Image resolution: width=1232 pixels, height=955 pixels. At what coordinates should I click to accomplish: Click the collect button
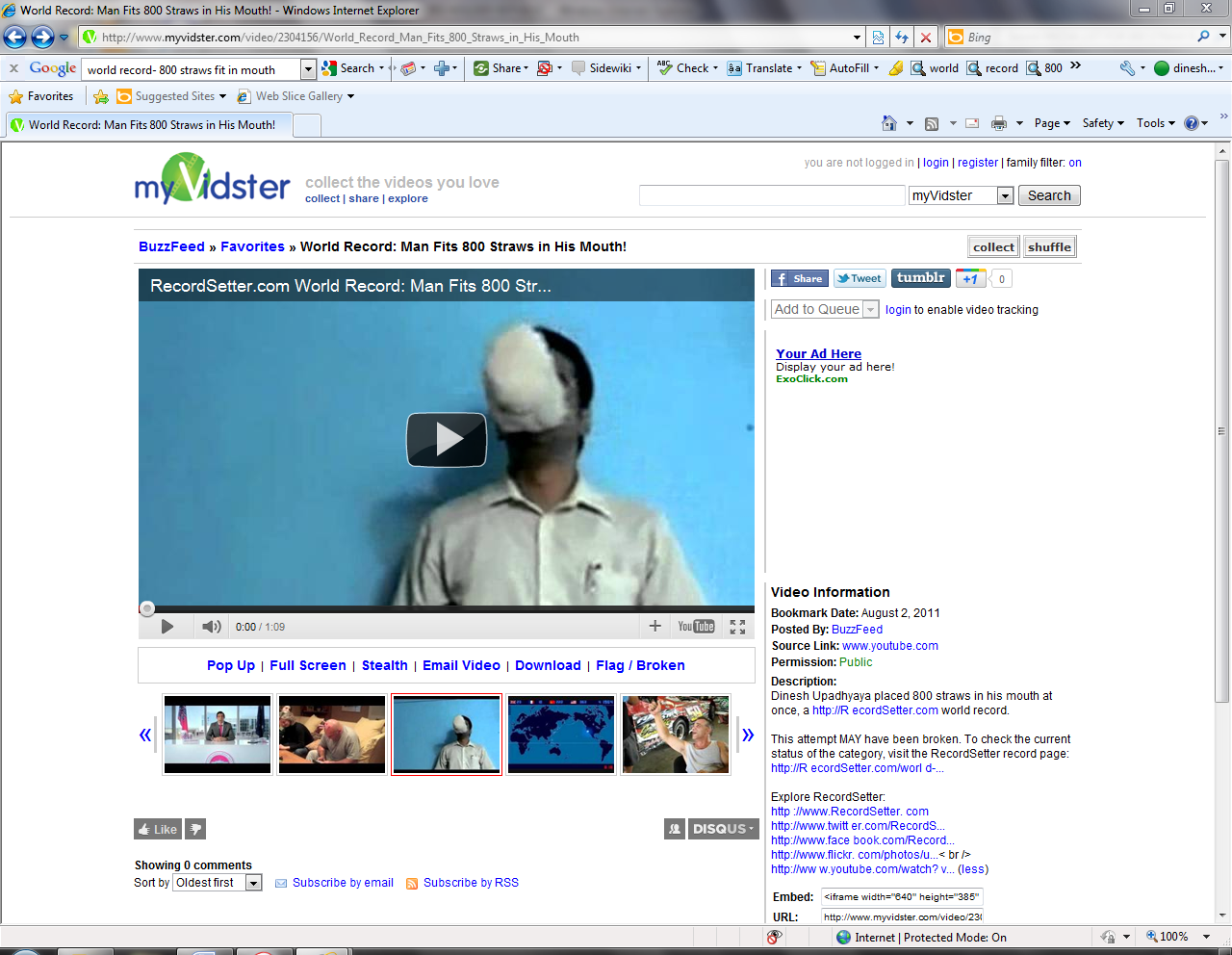[x=993, y=247]
